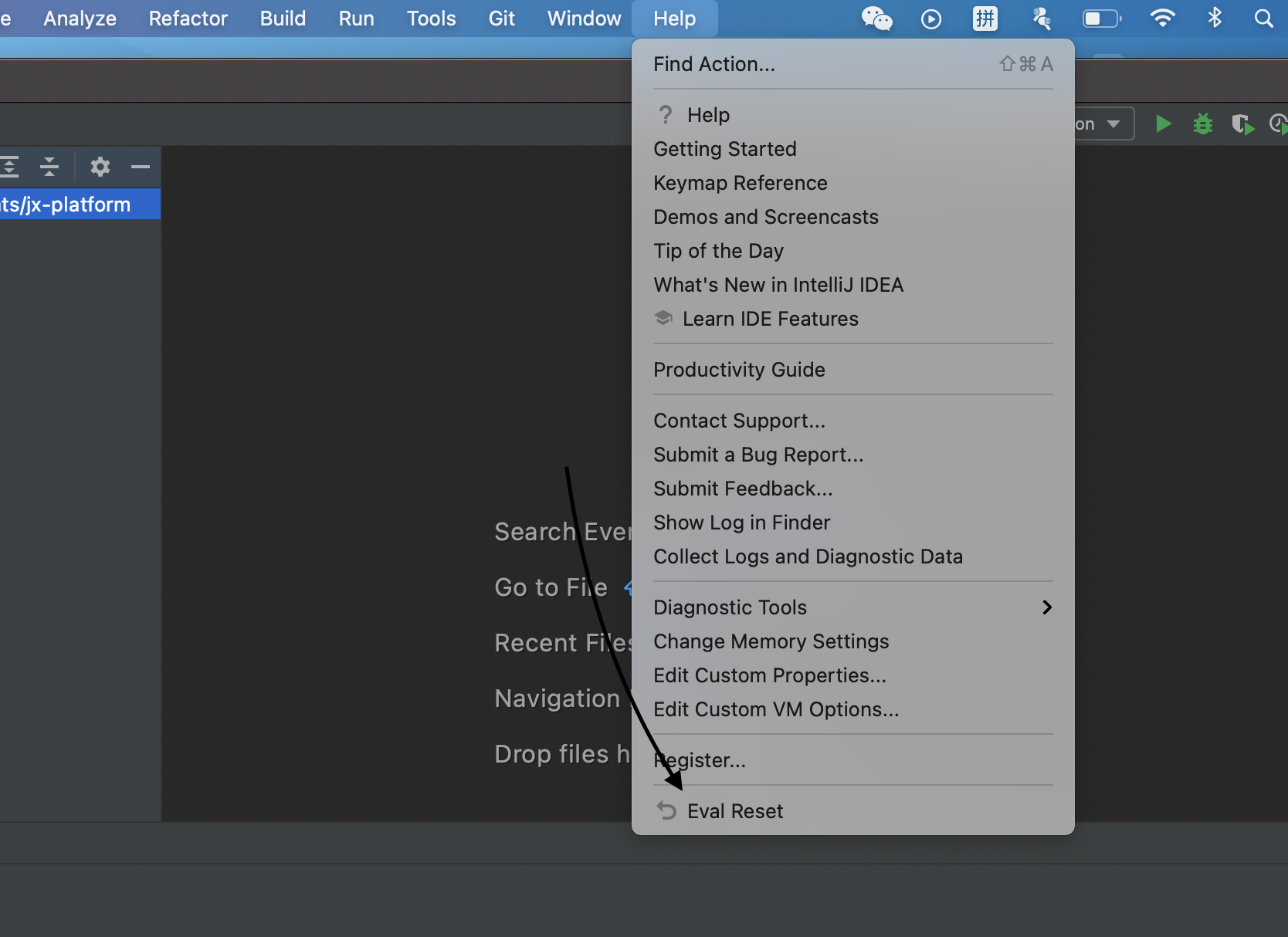The width and height of the screenshot is (1288, 937).
Task: Run the project with green play button
Action: point(1163,123)
